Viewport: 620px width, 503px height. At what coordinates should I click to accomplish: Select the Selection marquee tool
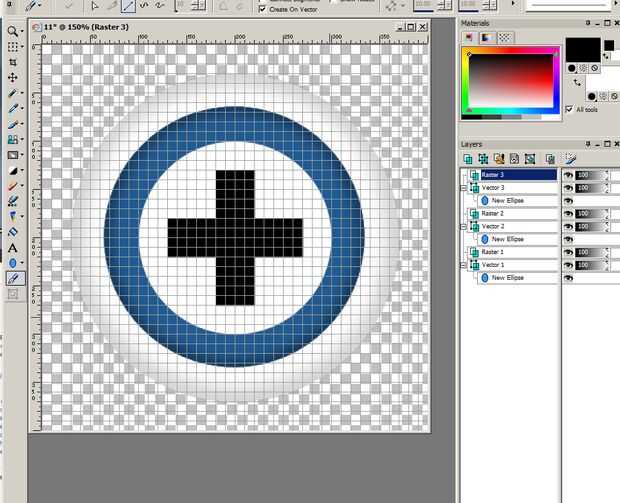point(12,47)
